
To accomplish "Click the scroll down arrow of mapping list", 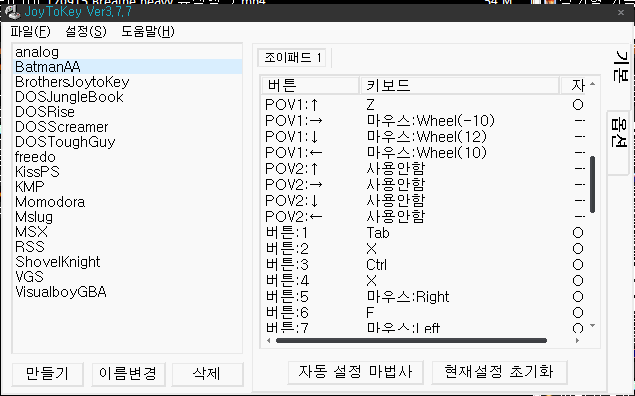I will (592, 326).
